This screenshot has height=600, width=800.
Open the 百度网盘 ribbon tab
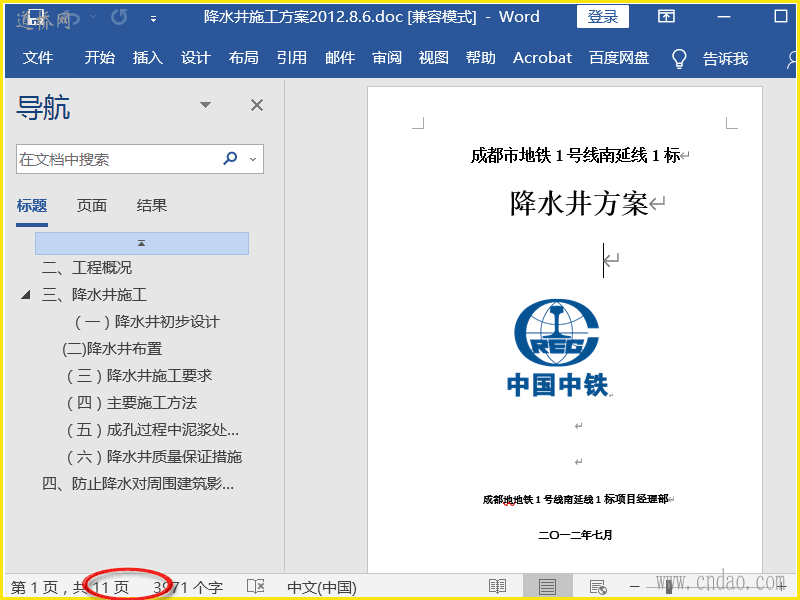[x=619, y=58]
